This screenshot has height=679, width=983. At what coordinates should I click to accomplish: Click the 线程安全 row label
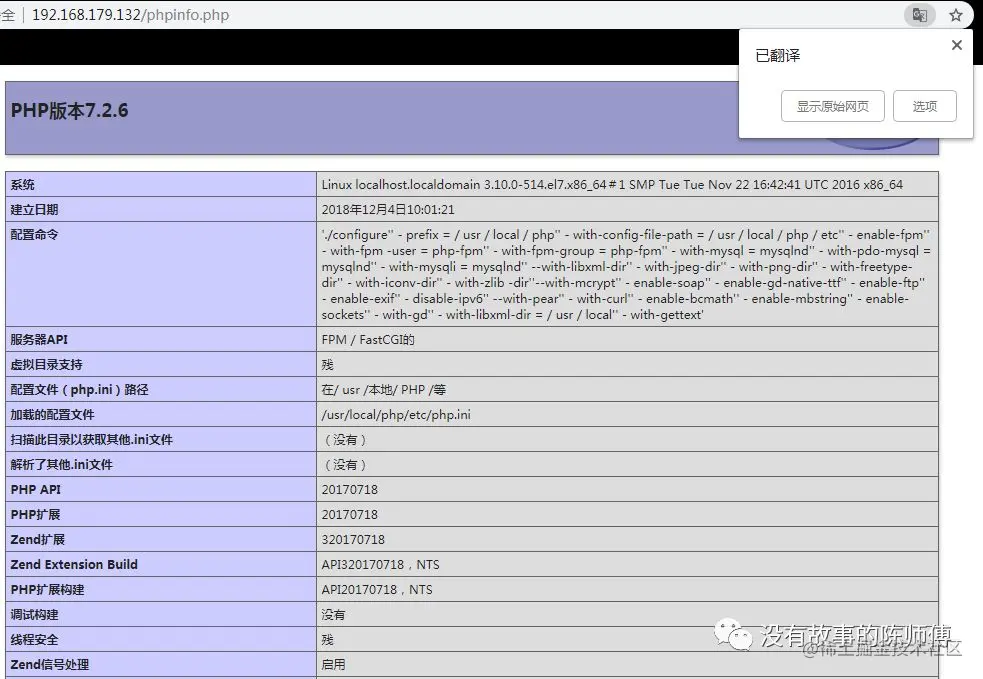click(34, 640)
